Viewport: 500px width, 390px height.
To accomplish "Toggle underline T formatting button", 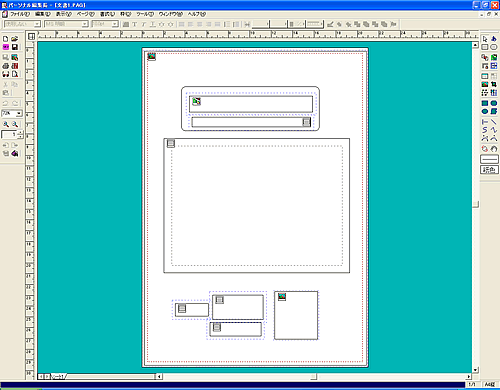I will point(153,24).
